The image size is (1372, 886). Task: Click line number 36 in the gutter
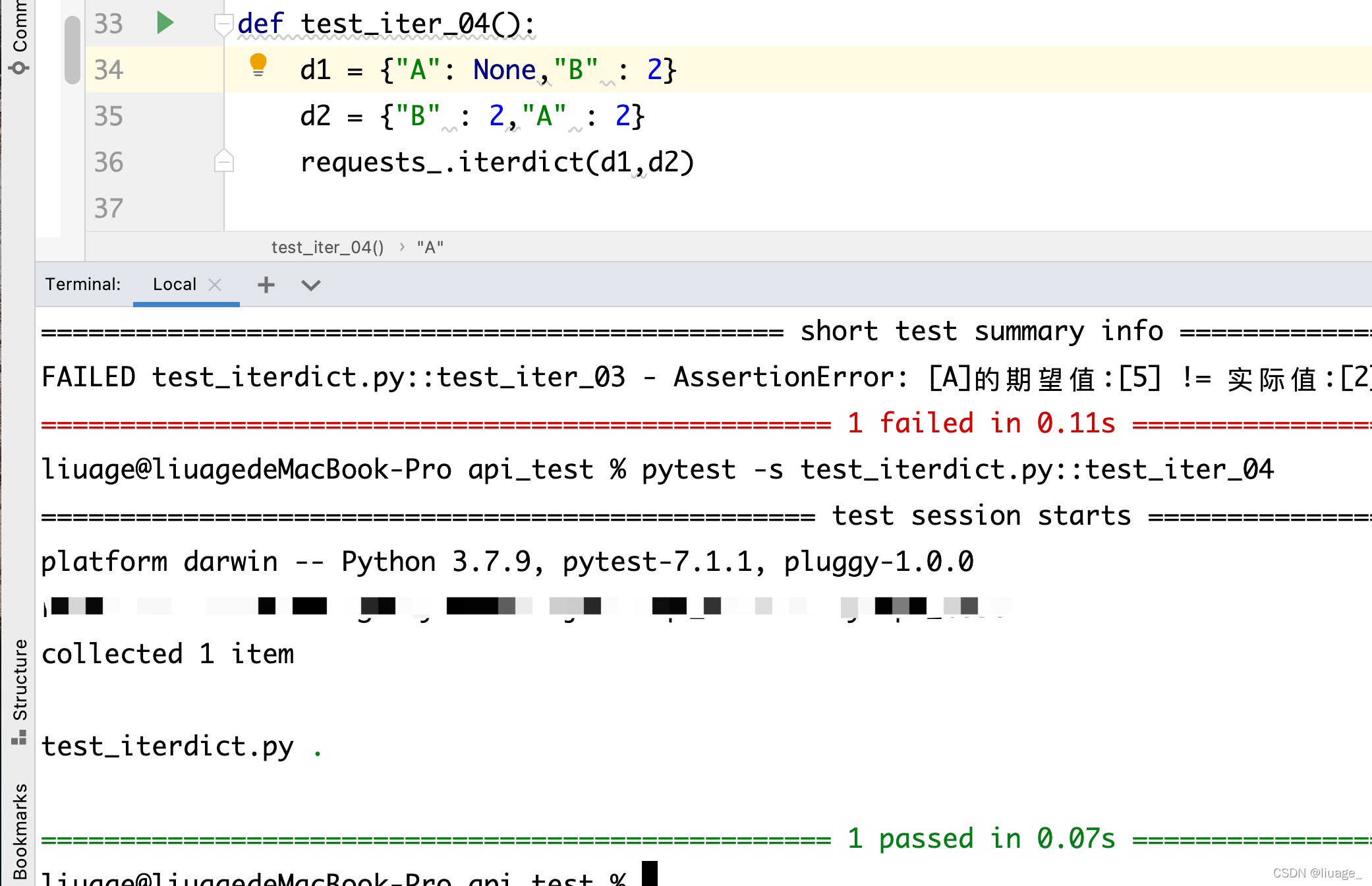pos(109,162)
